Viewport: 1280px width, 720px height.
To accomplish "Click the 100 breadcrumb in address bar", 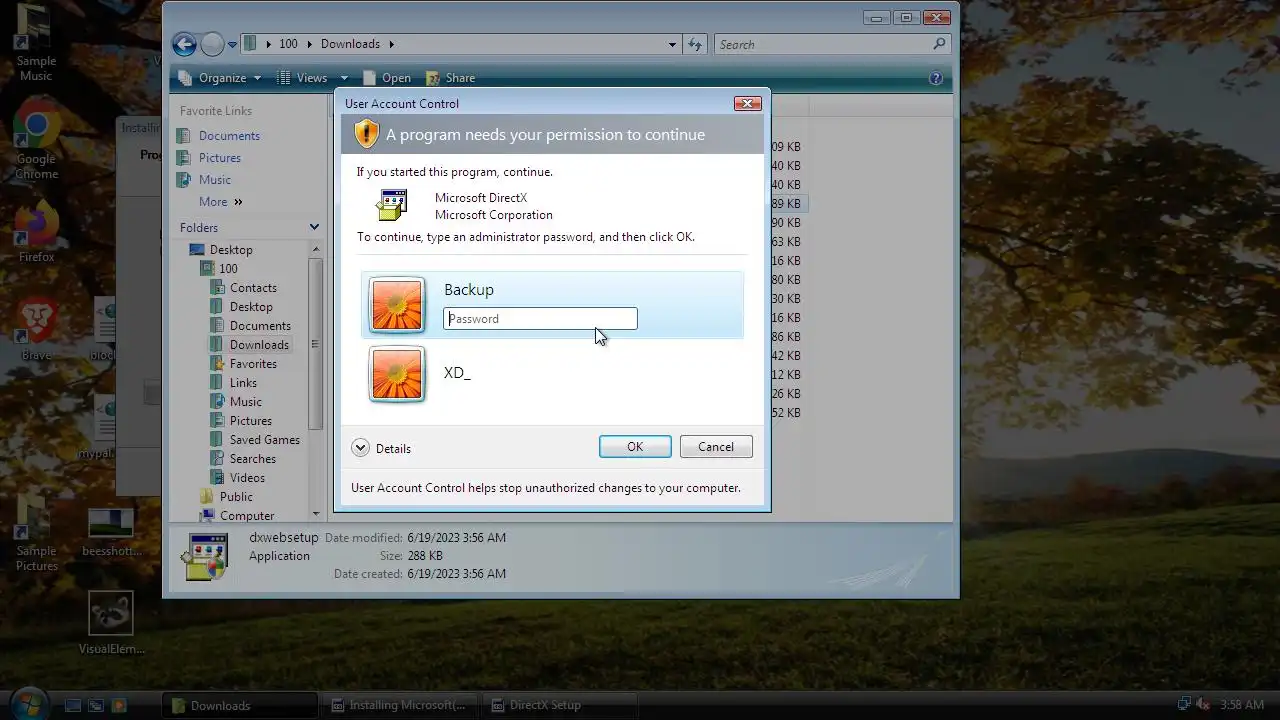I will click(288, 44).
